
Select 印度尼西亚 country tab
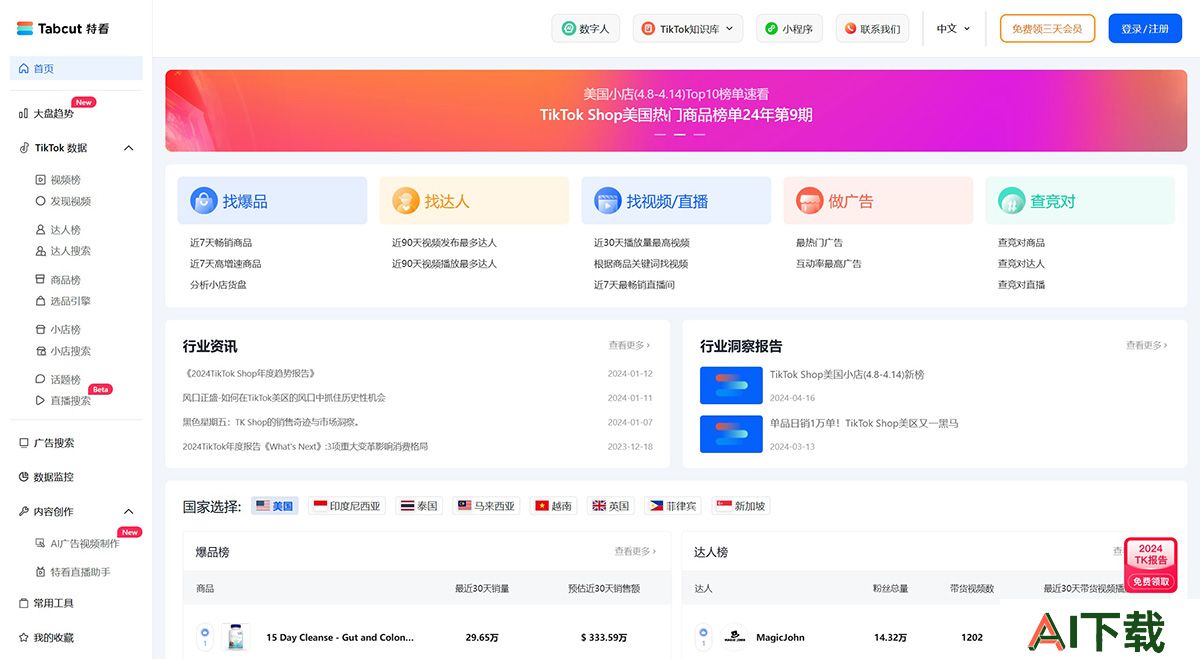(347, 506)
